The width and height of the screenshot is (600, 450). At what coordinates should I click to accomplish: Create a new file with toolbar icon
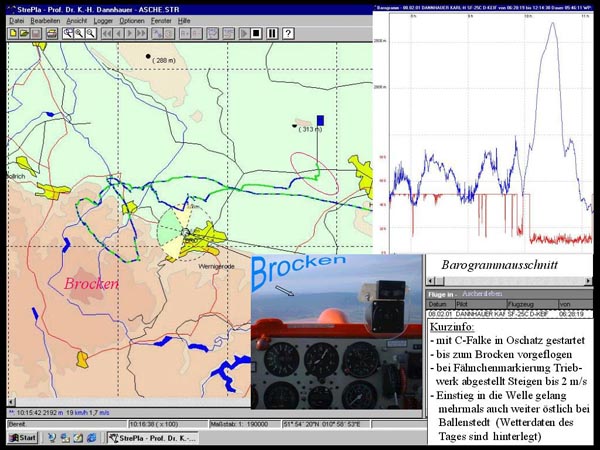13,34
